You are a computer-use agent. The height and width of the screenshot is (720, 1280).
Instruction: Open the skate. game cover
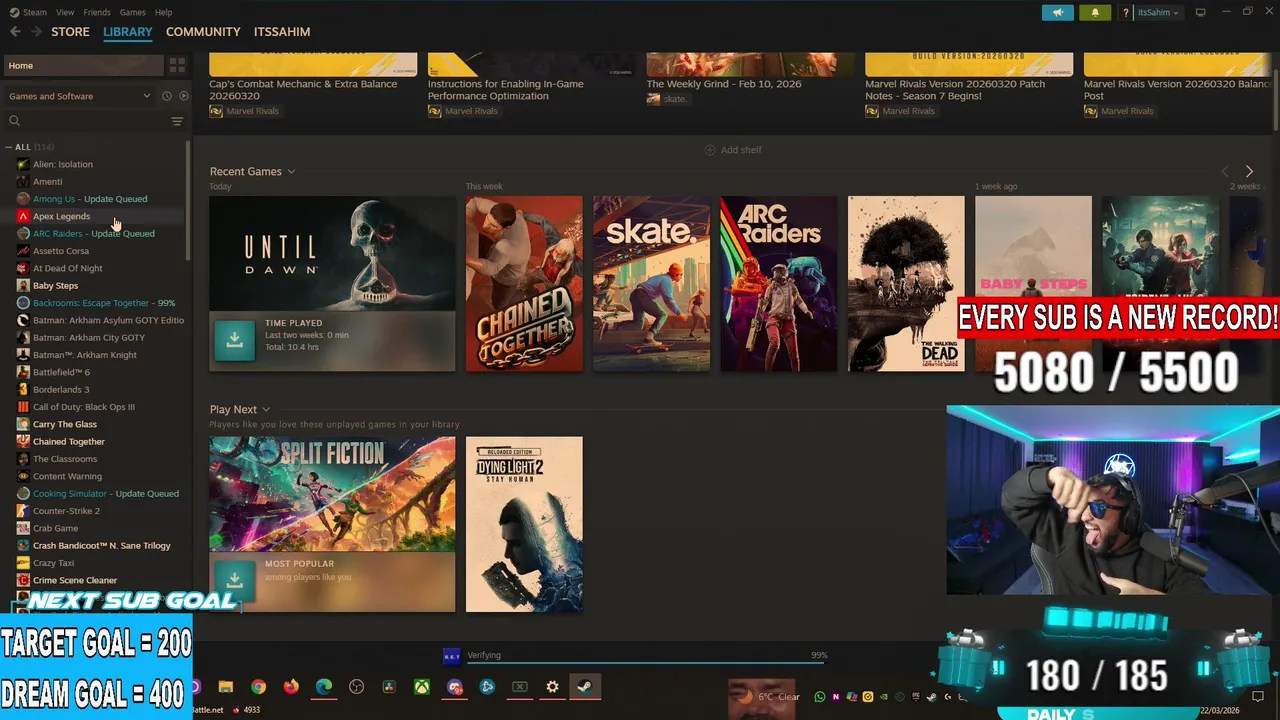point(651,284)
